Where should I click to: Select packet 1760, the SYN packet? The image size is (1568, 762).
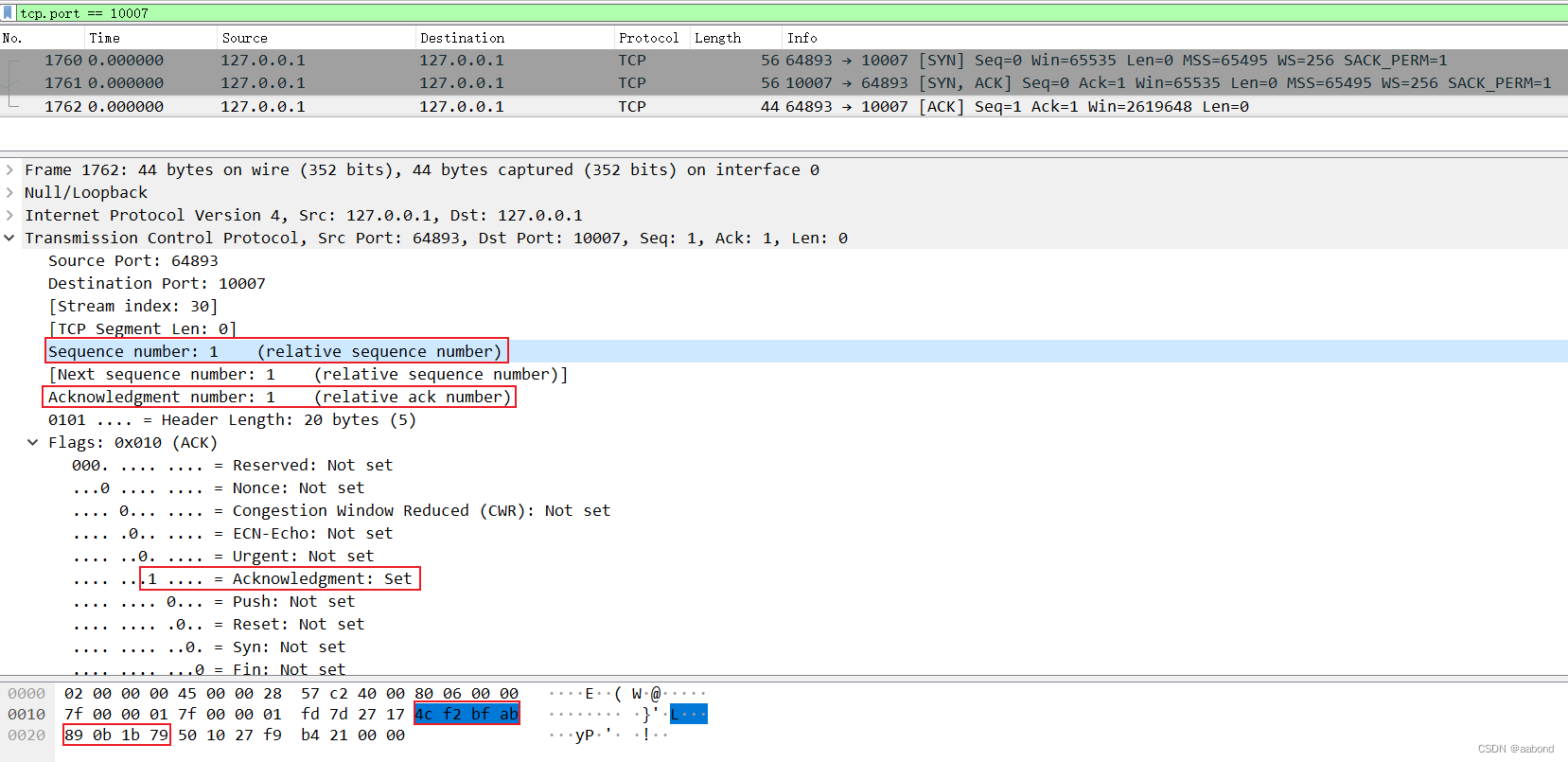784,61
